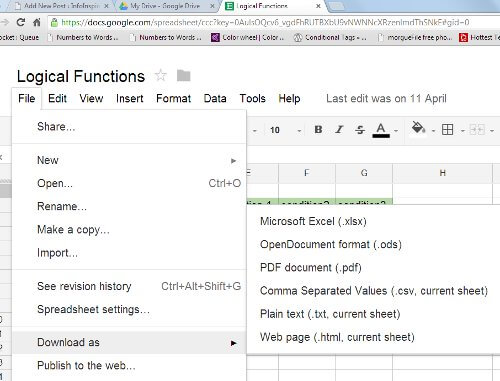Screen dimensions: 500x381
Task: Download as Comma Separated Values
Action: tap(373, 291)
